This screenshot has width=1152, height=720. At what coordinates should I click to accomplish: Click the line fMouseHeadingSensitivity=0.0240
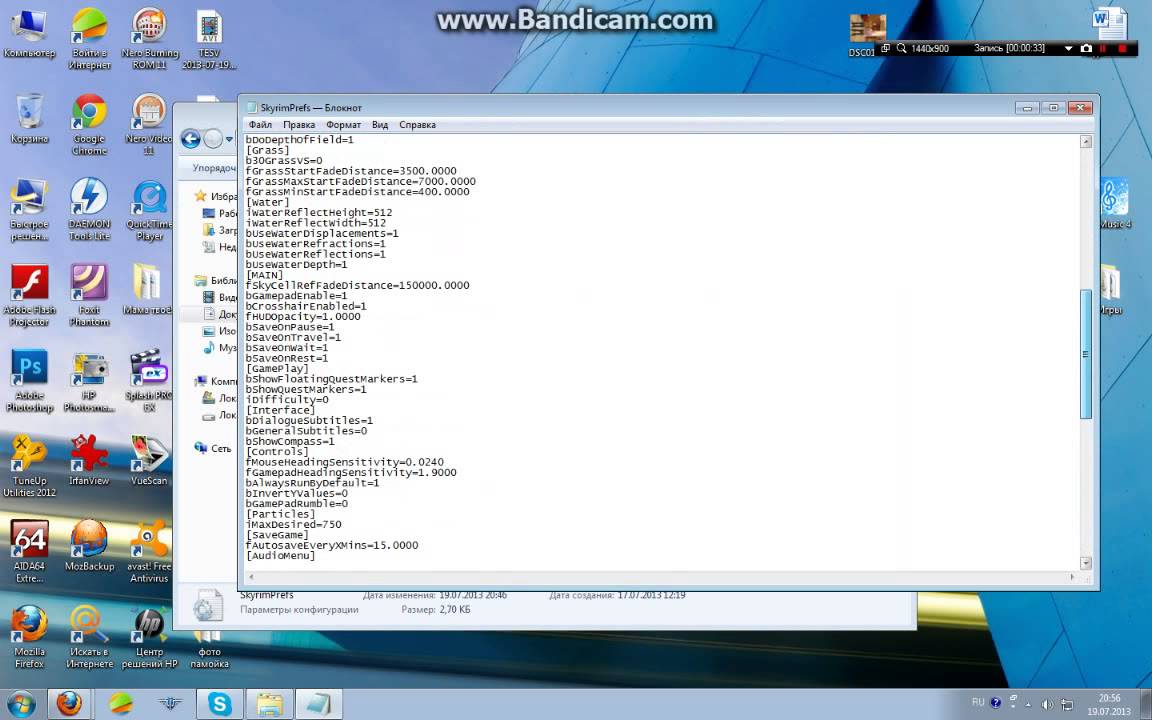345,462
